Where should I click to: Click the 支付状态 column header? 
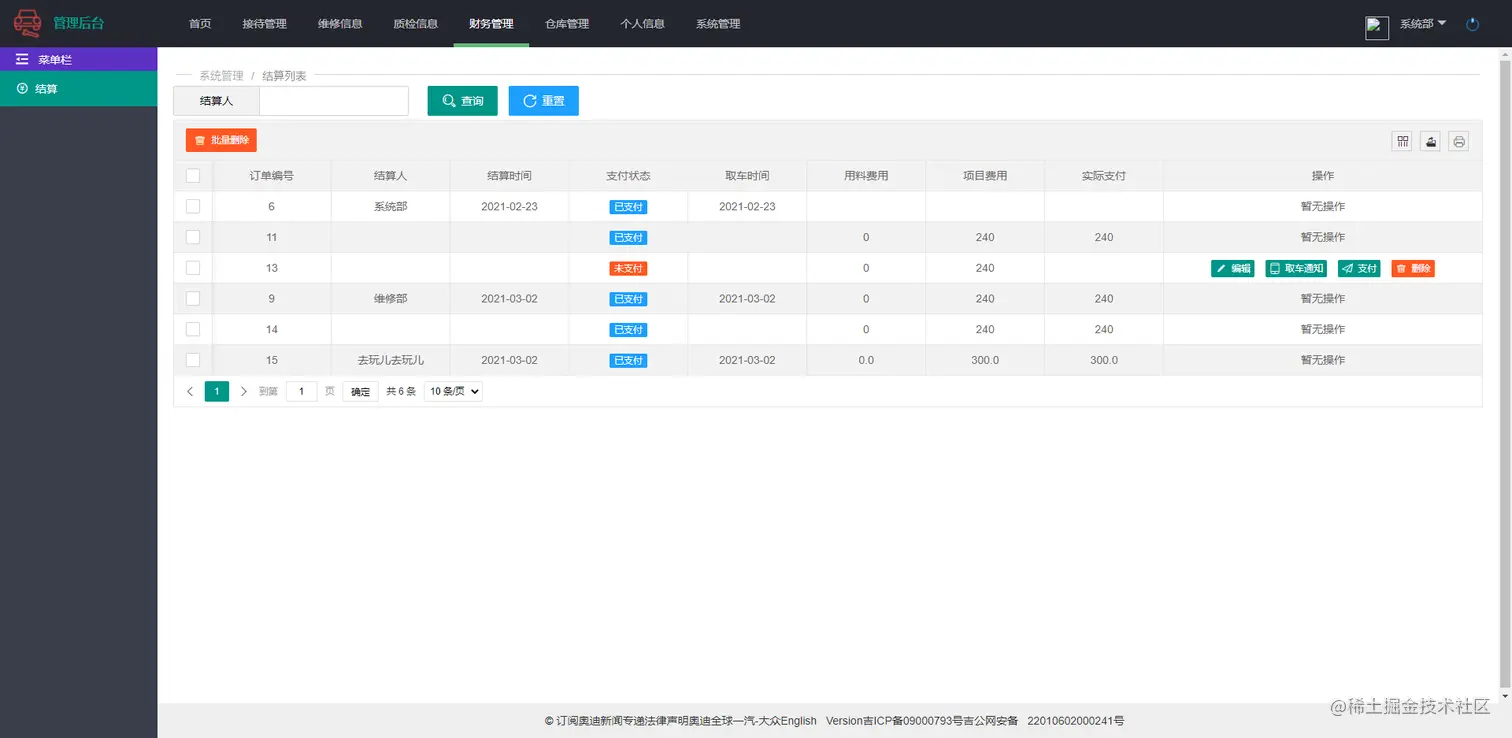[x=628, y=176]
